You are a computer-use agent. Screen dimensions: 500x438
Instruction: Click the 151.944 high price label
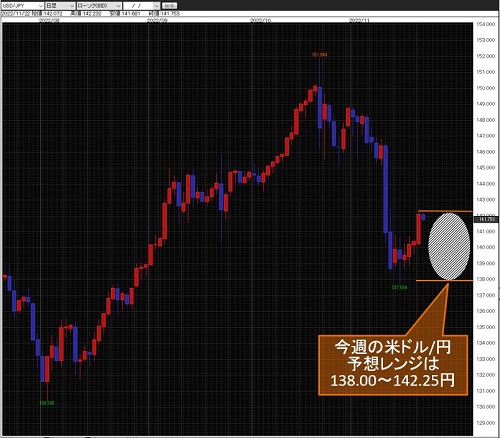pyautogui.click(x=320, y=54)
